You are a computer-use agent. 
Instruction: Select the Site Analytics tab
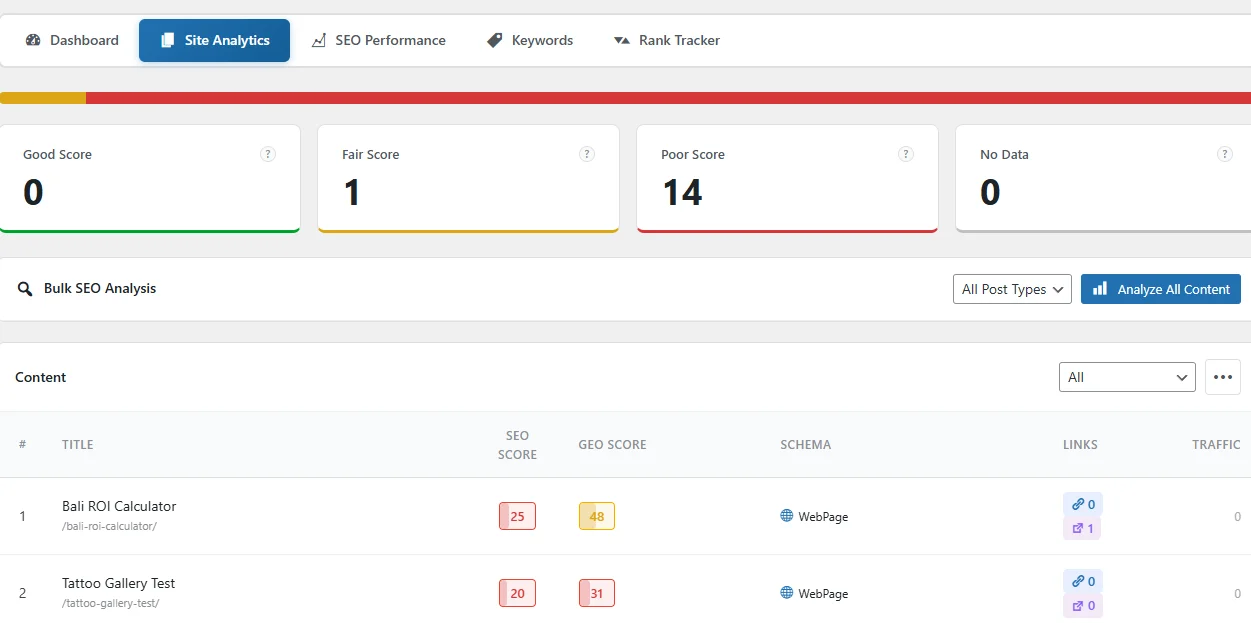(x=214, y=39)
